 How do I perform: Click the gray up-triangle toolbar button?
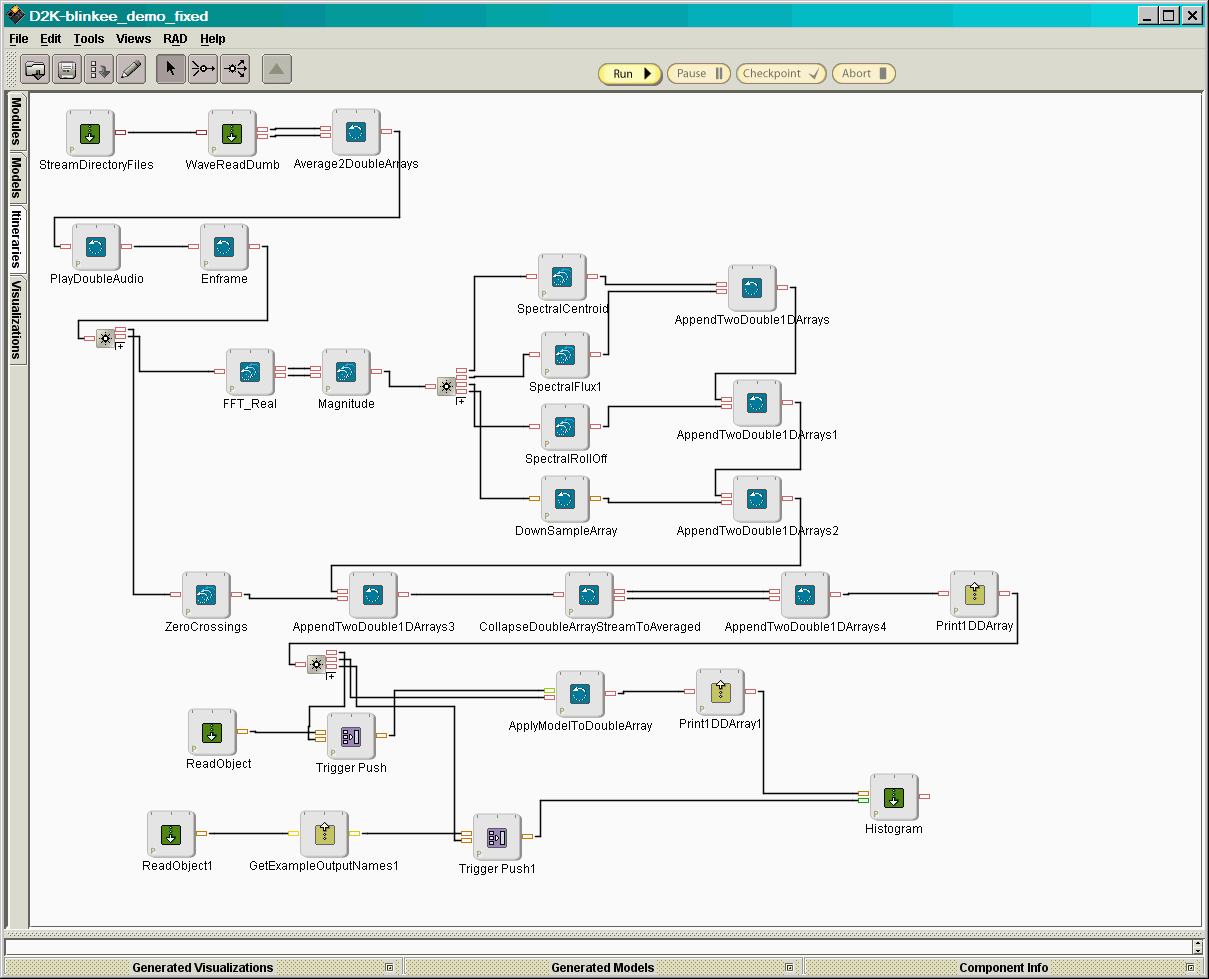(277, 70)
